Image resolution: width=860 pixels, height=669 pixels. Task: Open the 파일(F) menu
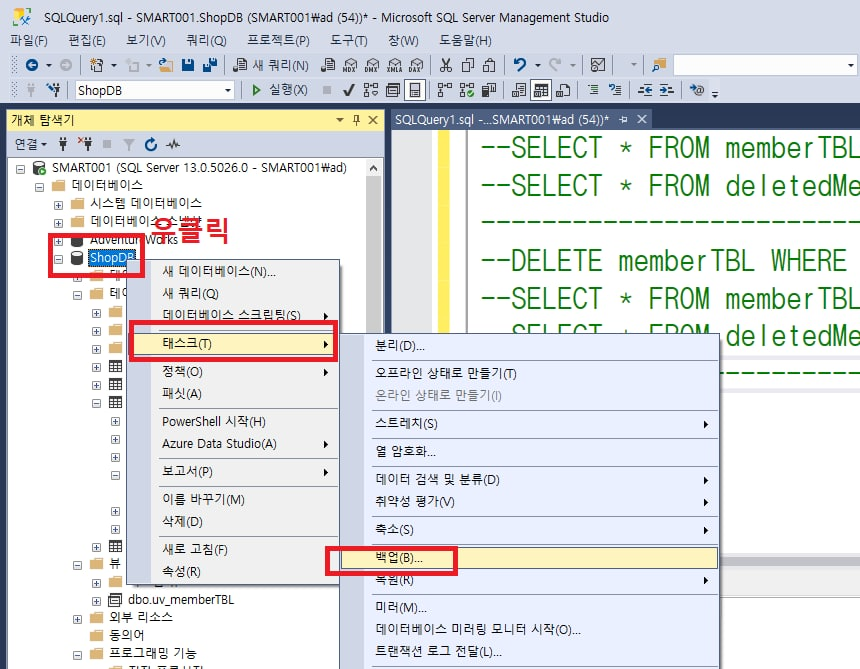coord(29,41)
